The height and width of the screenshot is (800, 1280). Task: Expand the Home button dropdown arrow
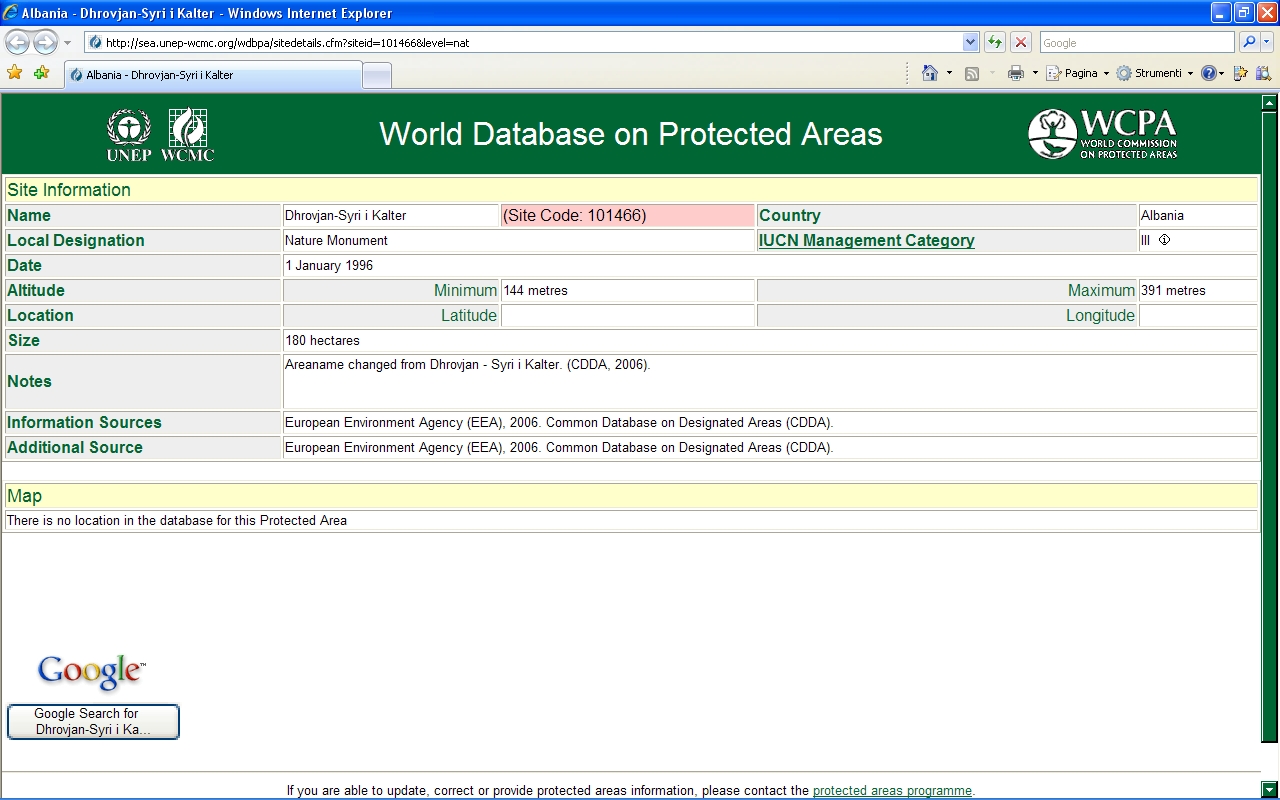point(949,73)
